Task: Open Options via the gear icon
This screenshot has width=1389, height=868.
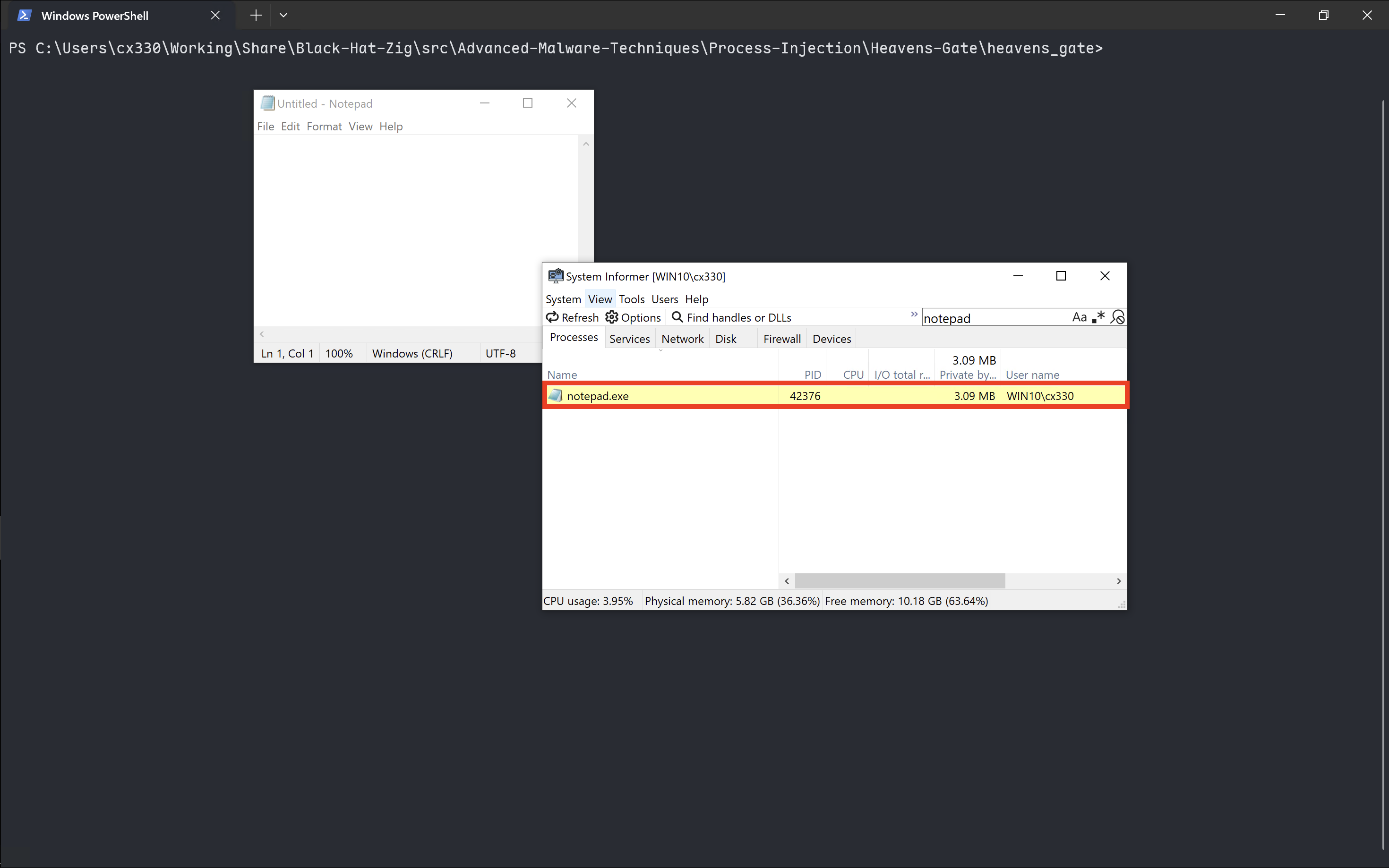Action: click(x=612, y=317)
